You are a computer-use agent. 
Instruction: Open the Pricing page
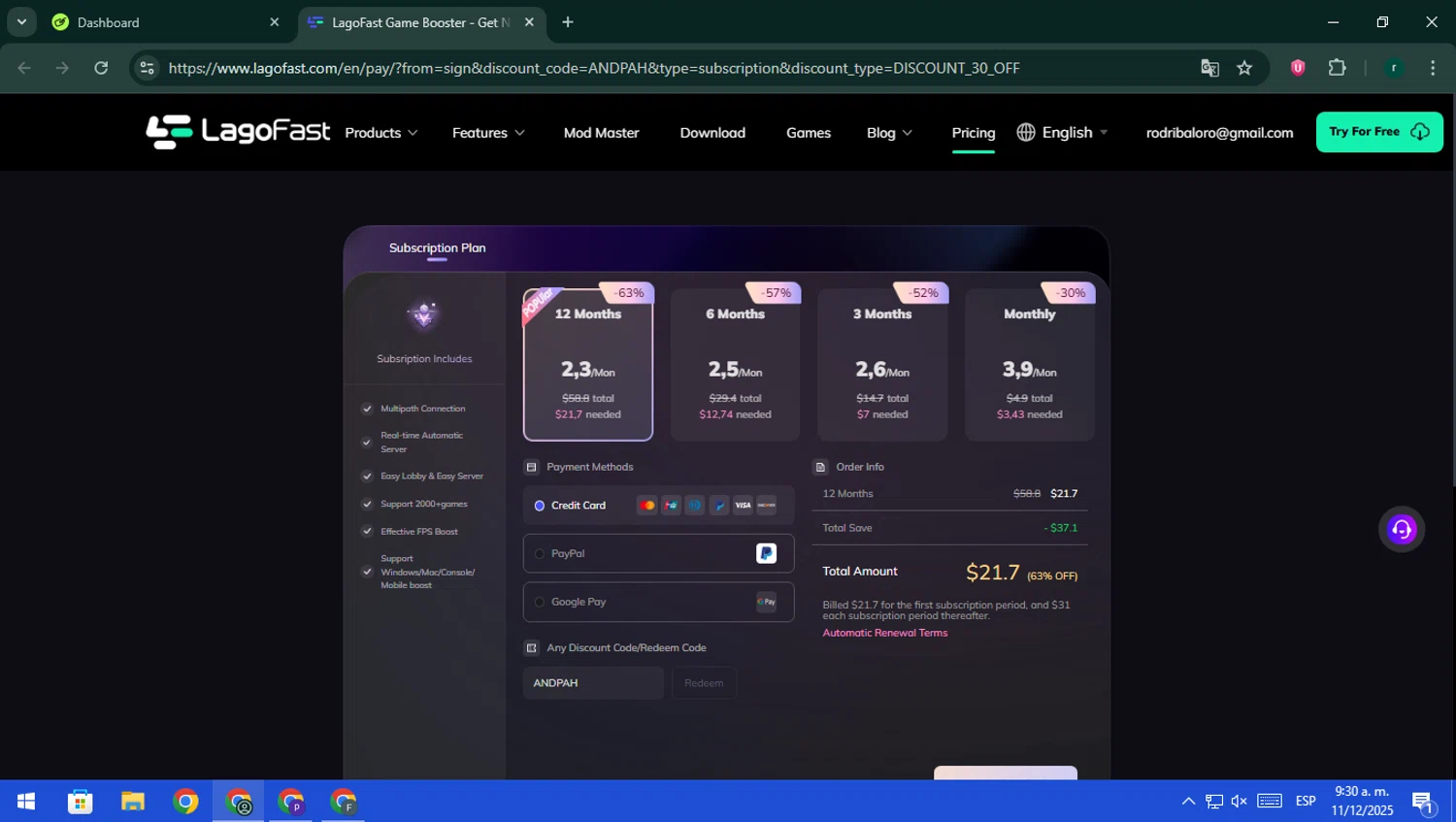pos(974,133)
